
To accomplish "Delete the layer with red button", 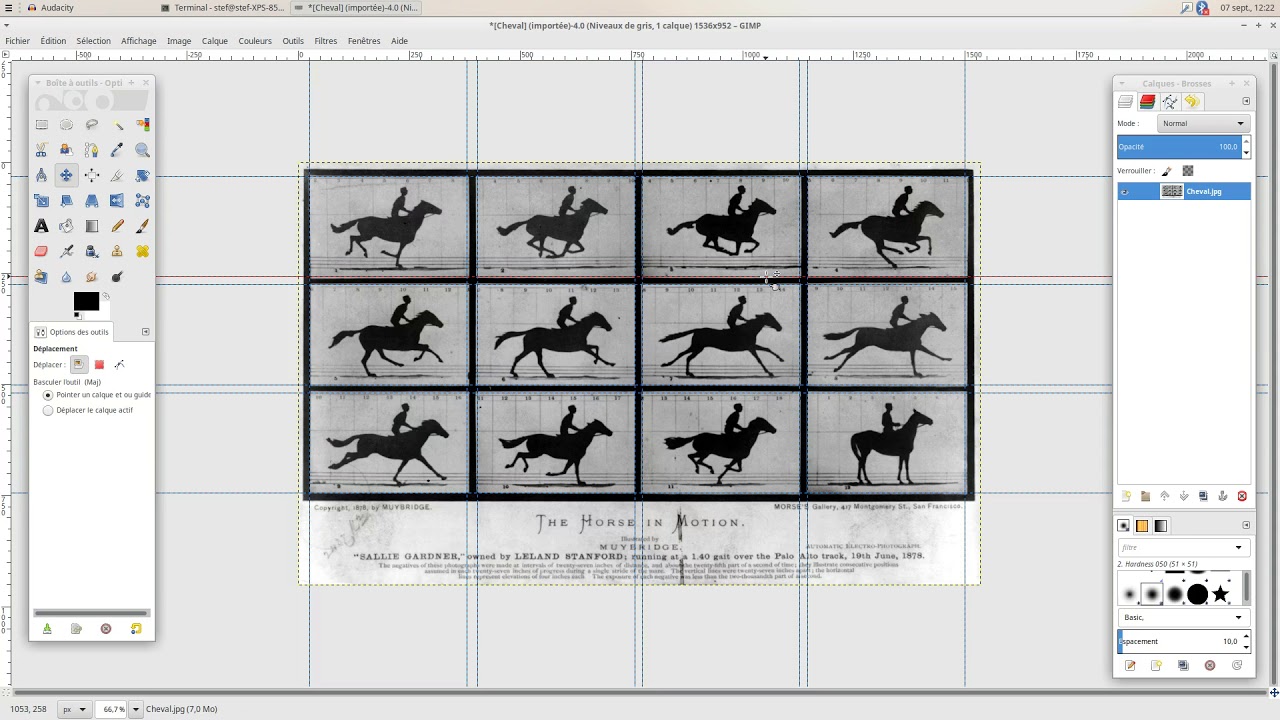I will [1242, 496].
